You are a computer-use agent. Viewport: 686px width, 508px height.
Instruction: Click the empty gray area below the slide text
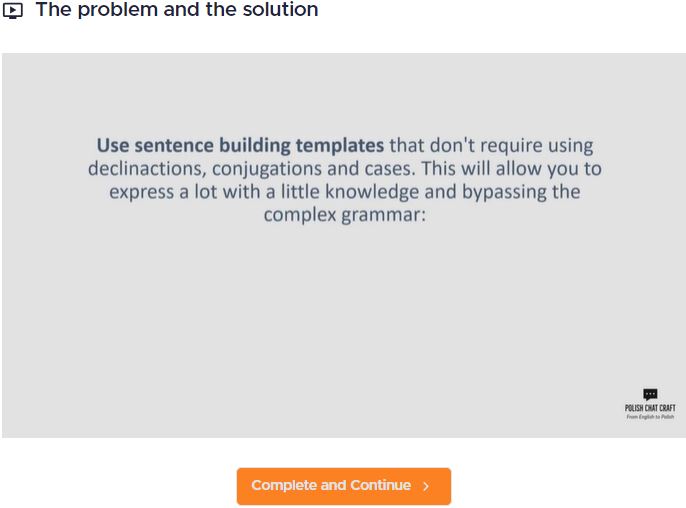tap(344, 319)
